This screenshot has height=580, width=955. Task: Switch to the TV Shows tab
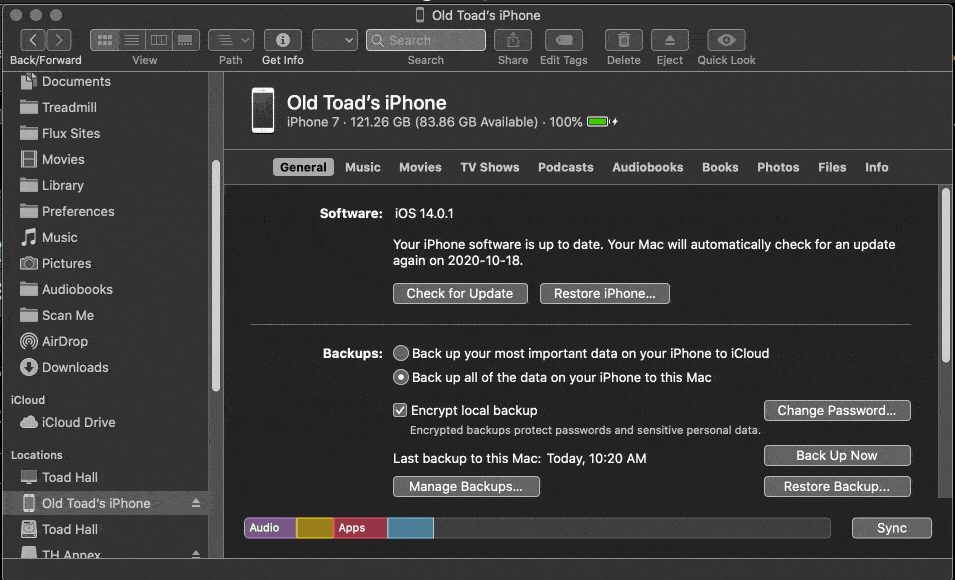click(x=490, y=167)
